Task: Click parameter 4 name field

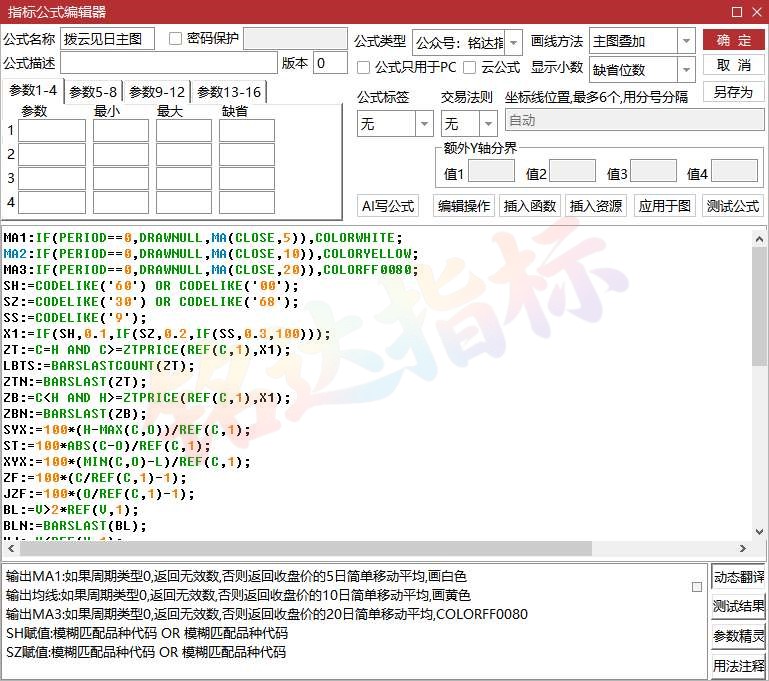Action: (52, 202)
